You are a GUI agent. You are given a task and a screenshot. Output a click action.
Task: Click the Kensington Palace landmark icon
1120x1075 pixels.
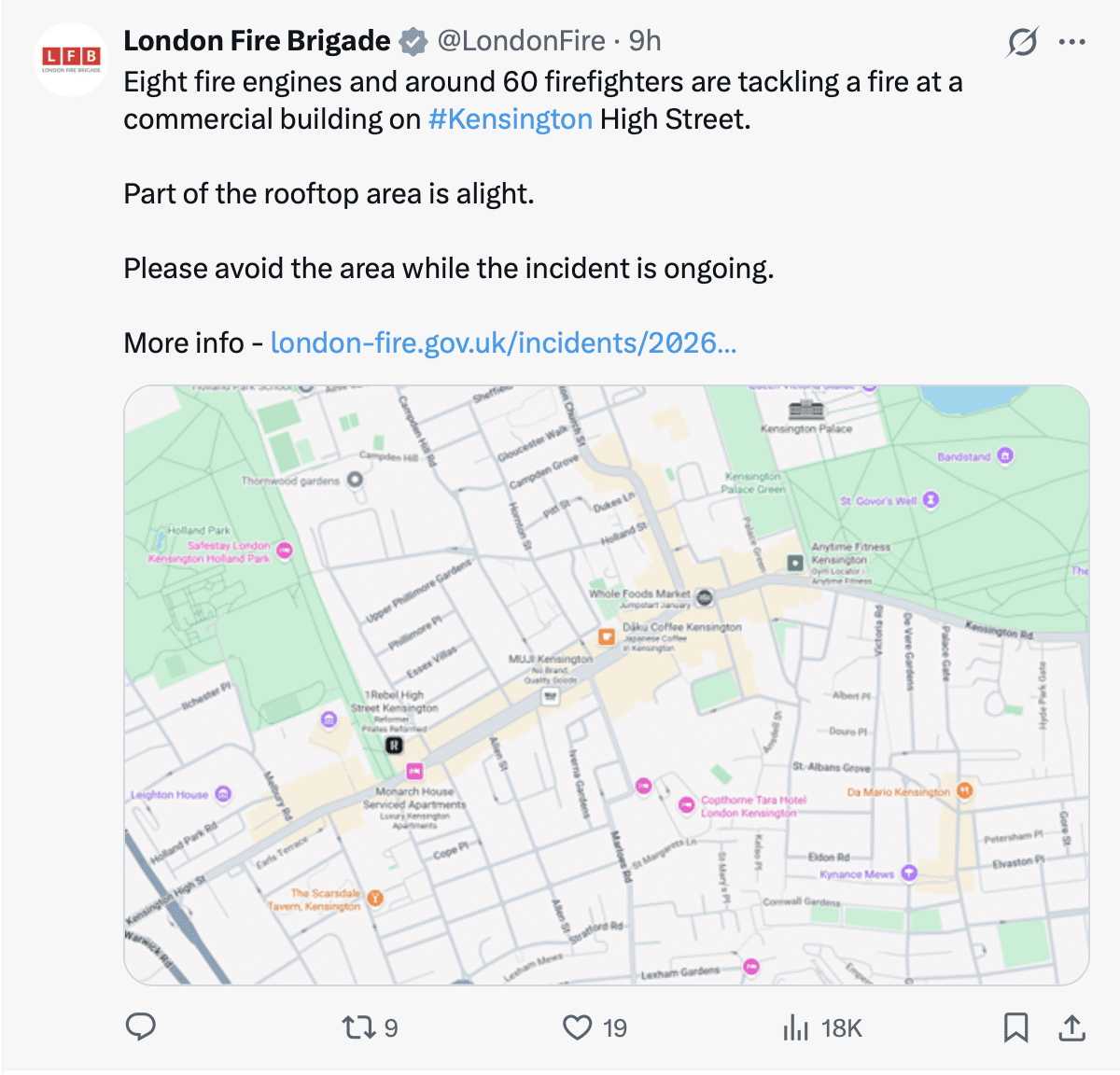805,410
